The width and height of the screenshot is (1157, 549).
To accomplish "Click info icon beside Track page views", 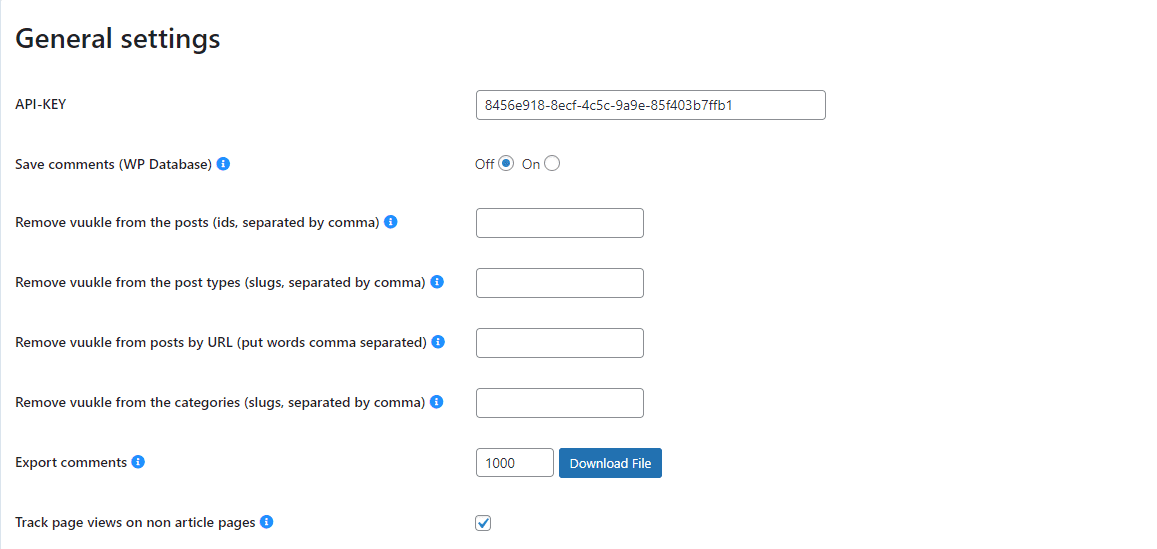I will click(x=267, y=522).
